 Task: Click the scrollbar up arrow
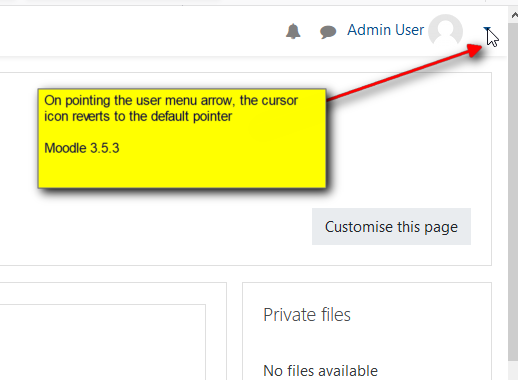click(x=514, y=15)
